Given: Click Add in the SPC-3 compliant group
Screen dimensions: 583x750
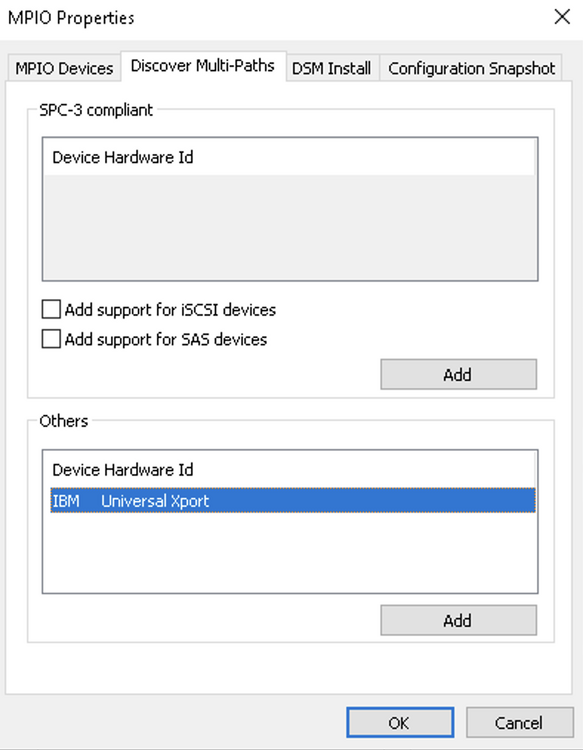Looking at the screenshot, I should pos(458,375).
